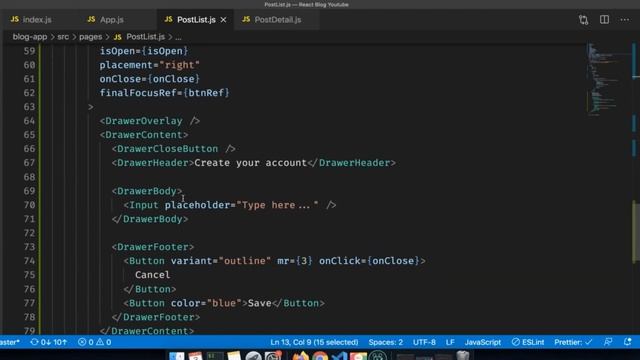This screenshot has width=640, height=360.
Task: Click pages folder in the breadcrumb
Action: 91,37
